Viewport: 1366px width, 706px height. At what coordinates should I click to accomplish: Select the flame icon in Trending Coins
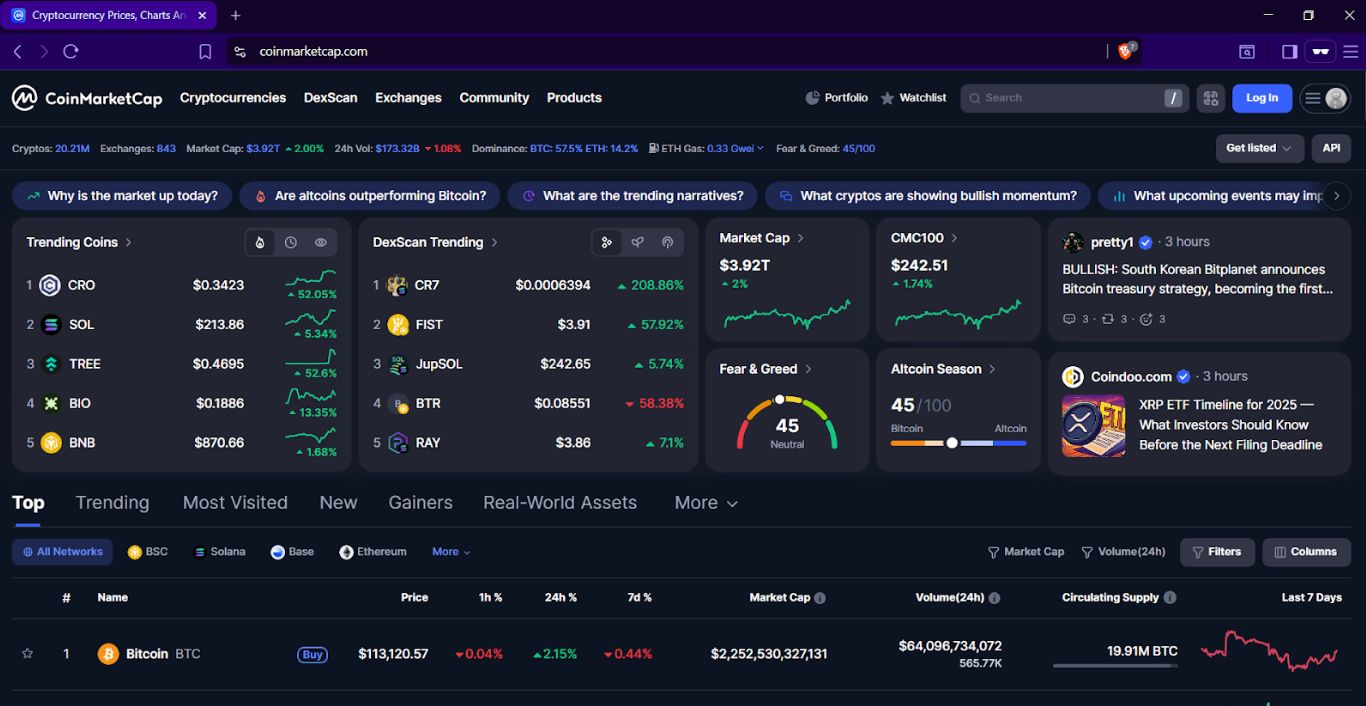(x=260, y=242)
